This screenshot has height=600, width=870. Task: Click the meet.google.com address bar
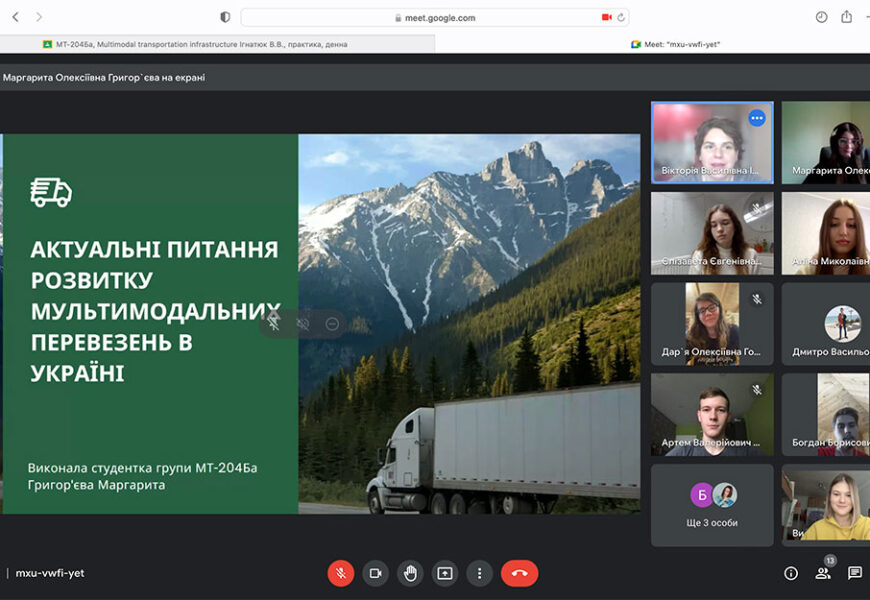(x=435, y=17)
